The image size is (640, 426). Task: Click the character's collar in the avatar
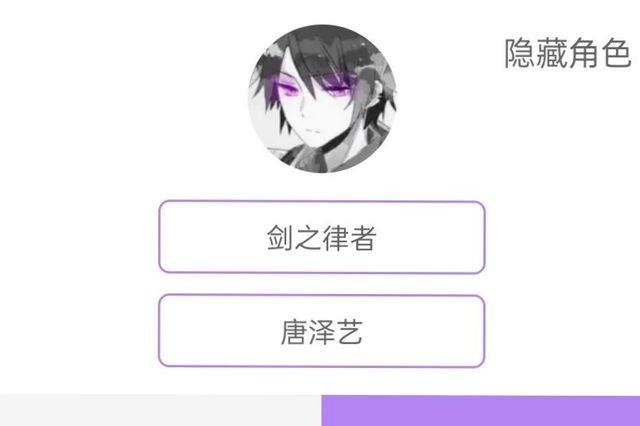(x=310, y=157)
